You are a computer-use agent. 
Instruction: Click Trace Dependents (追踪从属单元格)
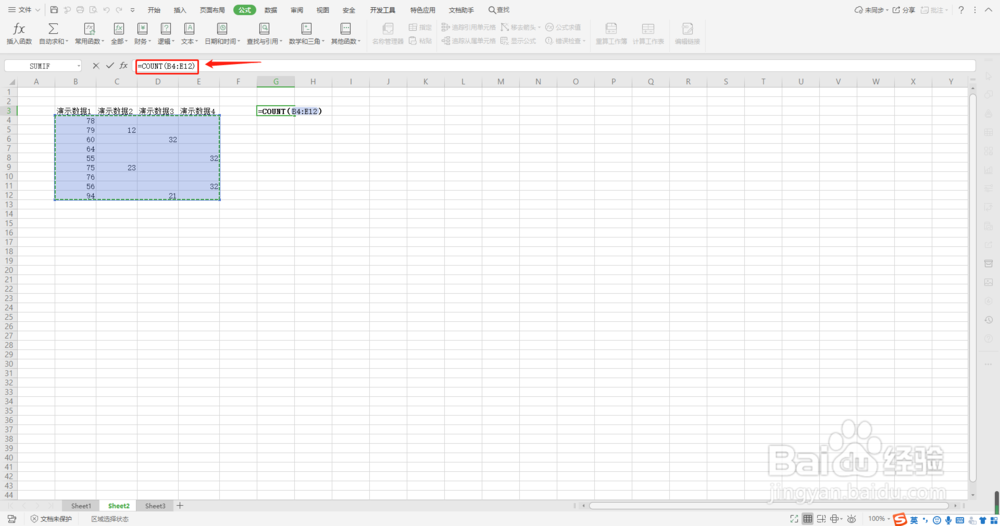tap(468, 41)
